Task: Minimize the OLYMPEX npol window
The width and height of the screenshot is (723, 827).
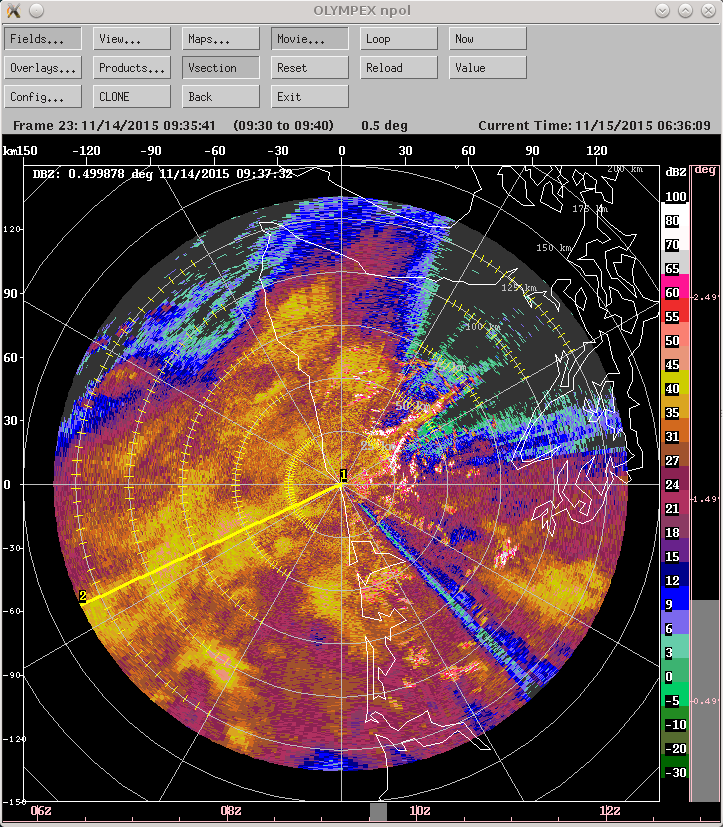Action: (662, 11)
